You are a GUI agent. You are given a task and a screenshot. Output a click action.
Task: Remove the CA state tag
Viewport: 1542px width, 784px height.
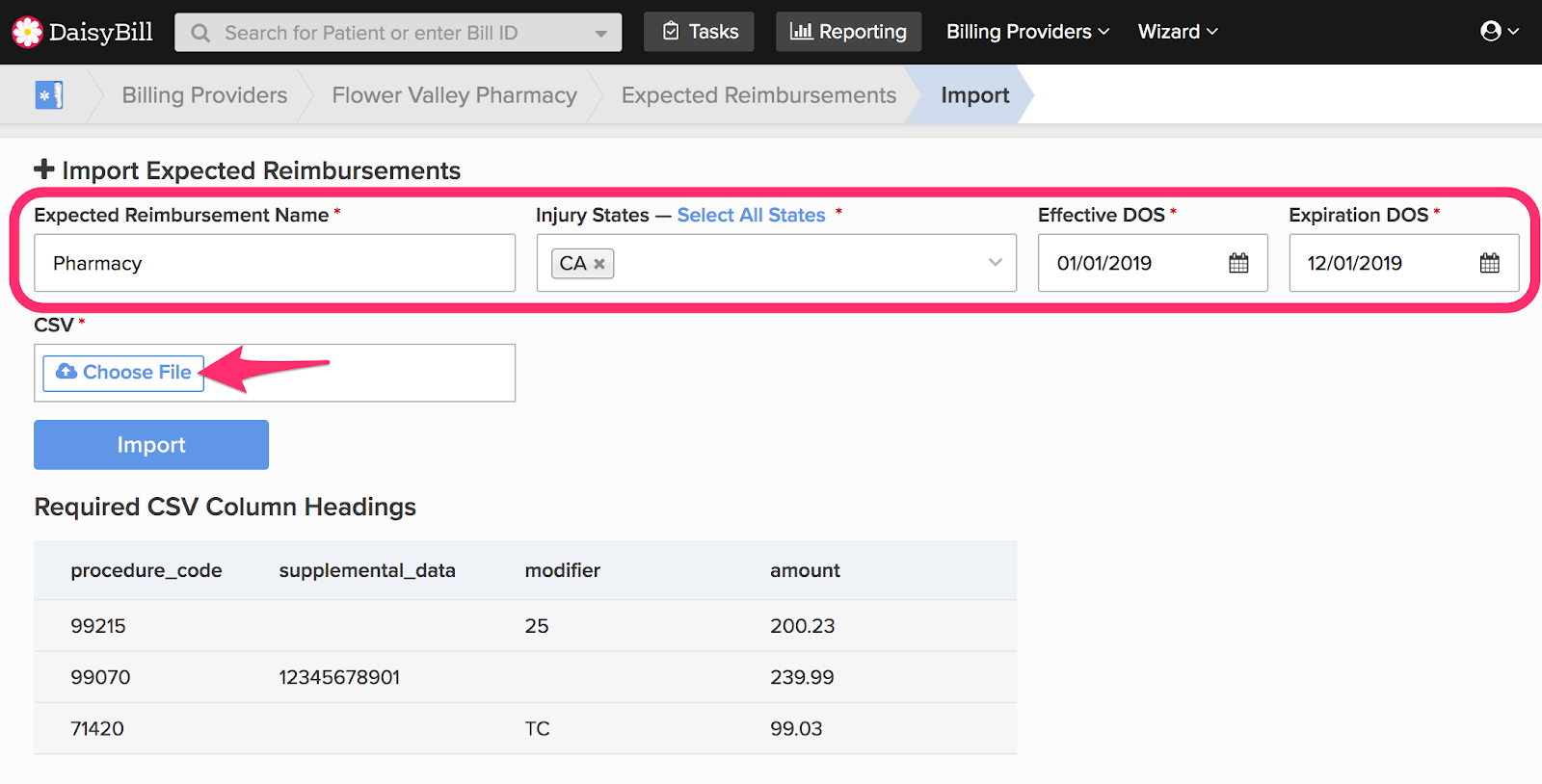click(599, 264)
